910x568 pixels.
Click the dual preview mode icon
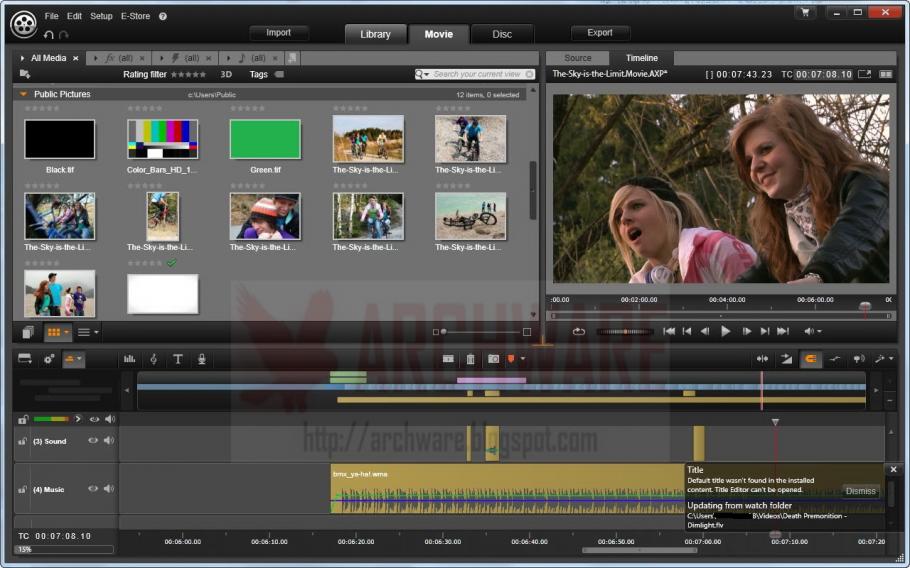tap(886, 74)
